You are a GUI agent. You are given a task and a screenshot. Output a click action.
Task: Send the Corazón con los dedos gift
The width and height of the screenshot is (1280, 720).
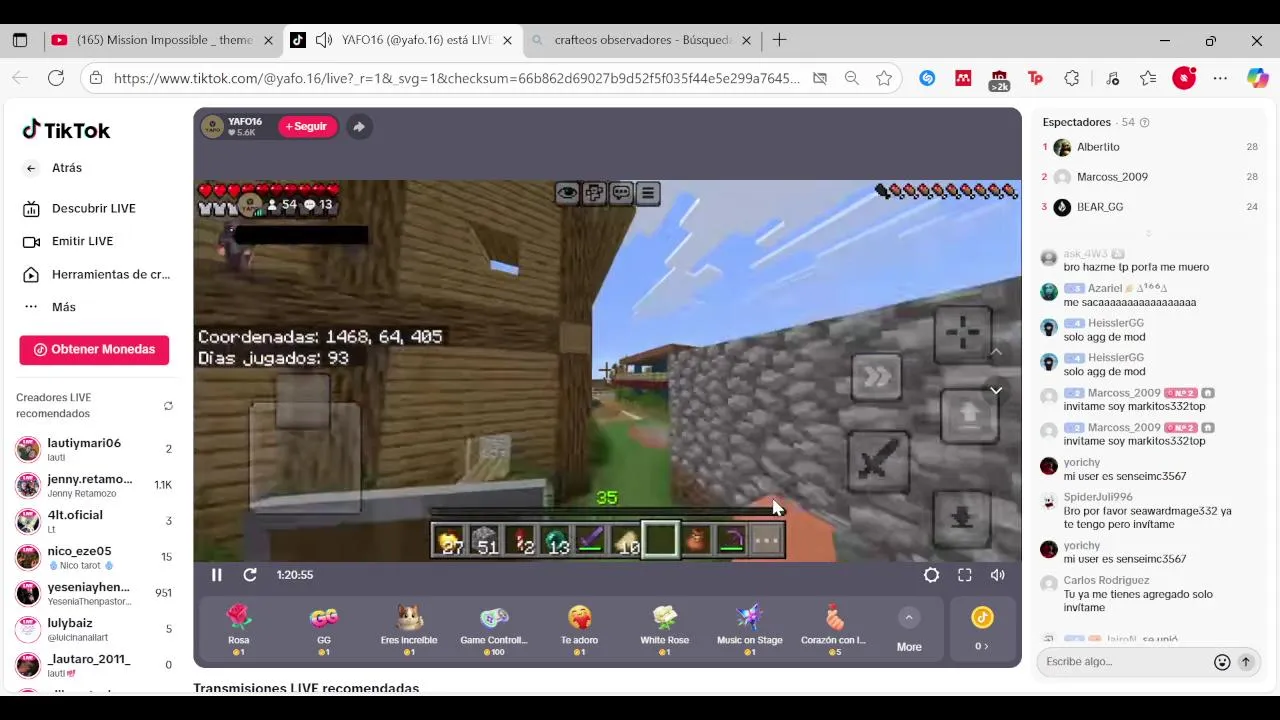tap(834, 630)
